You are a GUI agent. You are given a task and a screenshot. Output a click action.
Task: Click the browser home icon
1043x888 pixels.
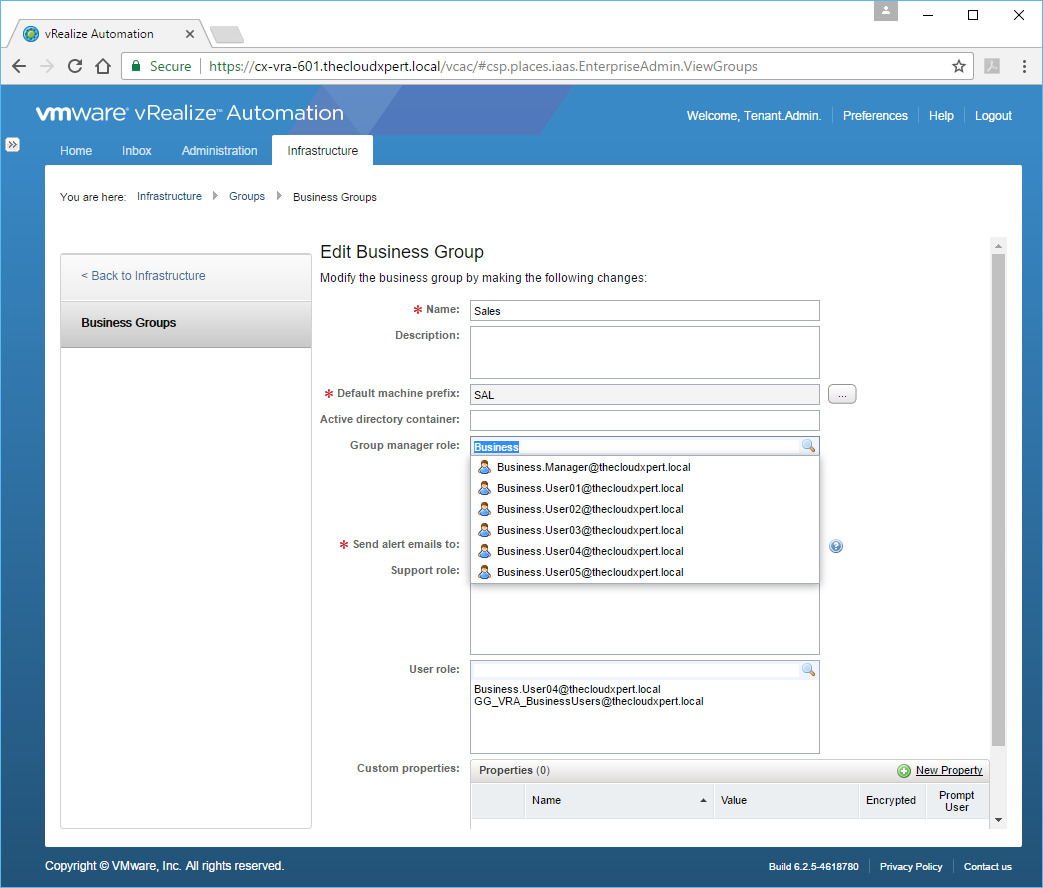pos(103,67)
